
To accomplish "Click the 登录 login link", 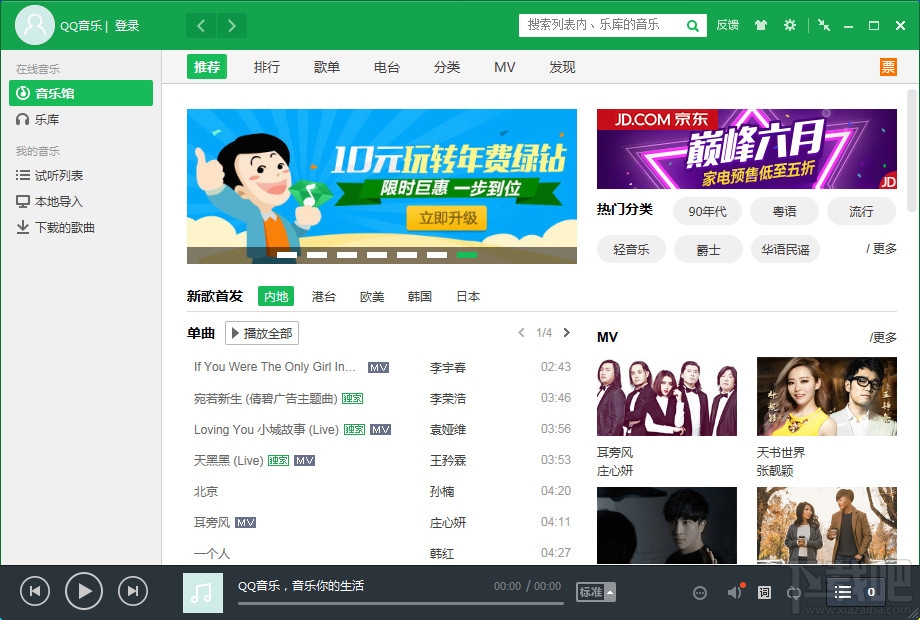I will pos(127,26).
